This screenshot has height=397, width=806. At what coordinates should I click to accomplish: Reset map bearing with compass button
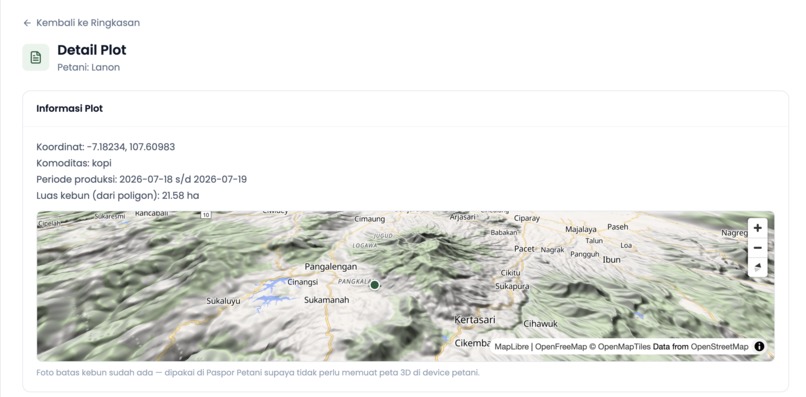click(757, 267)
